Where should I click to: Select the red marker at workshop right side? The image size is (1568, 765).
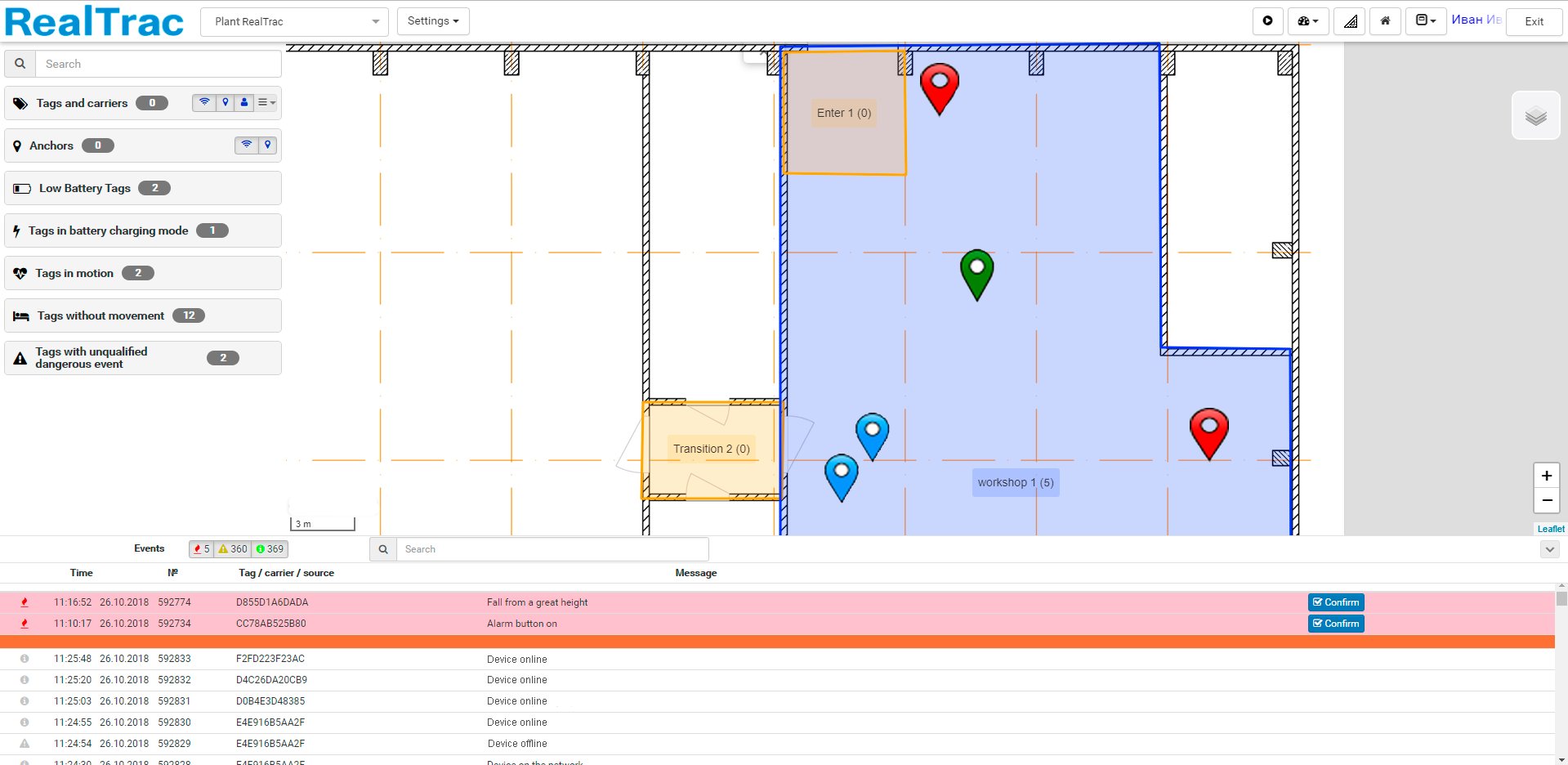[x=1209, y=433]
